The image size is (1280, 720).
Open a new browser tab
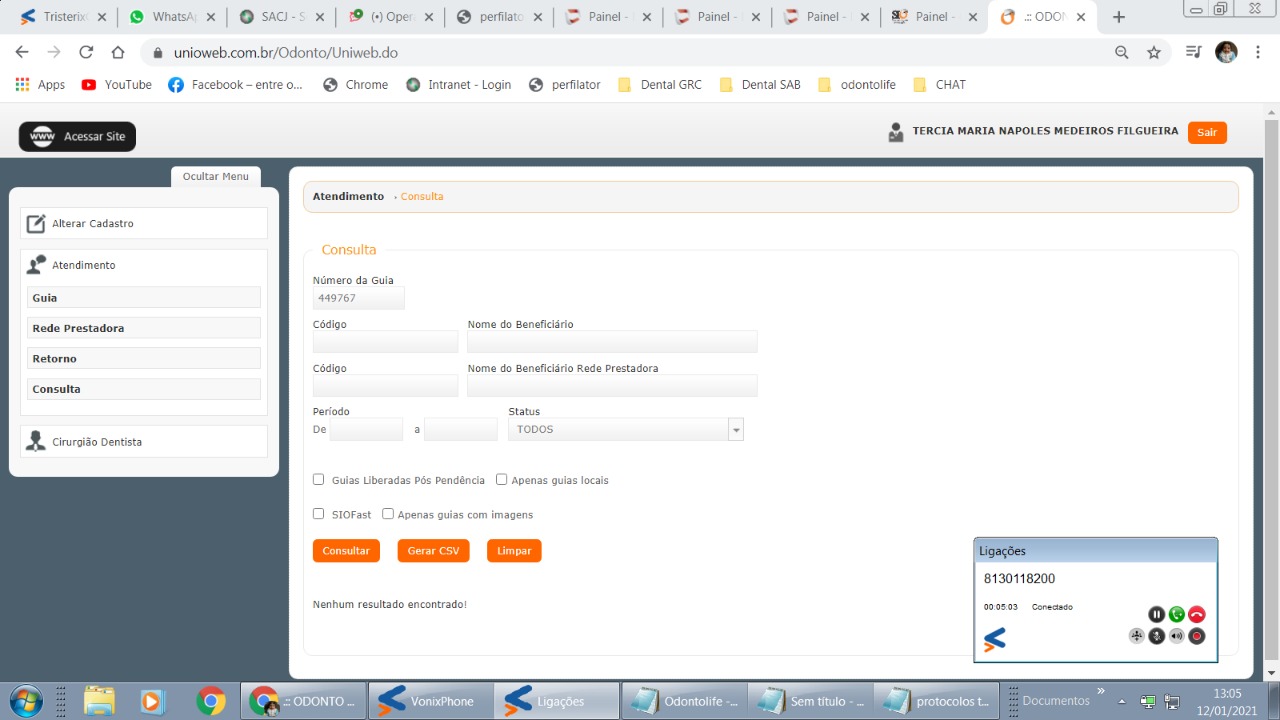click(1119, 17)
